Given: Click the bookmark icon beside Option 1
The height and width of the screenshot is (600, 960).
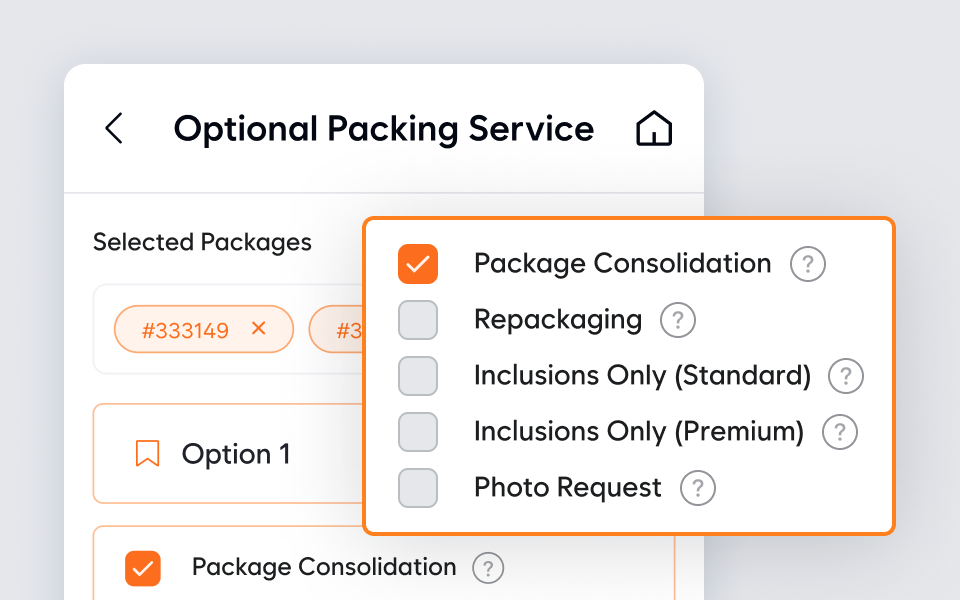Looking at the screenshot, I should point(147,455).
